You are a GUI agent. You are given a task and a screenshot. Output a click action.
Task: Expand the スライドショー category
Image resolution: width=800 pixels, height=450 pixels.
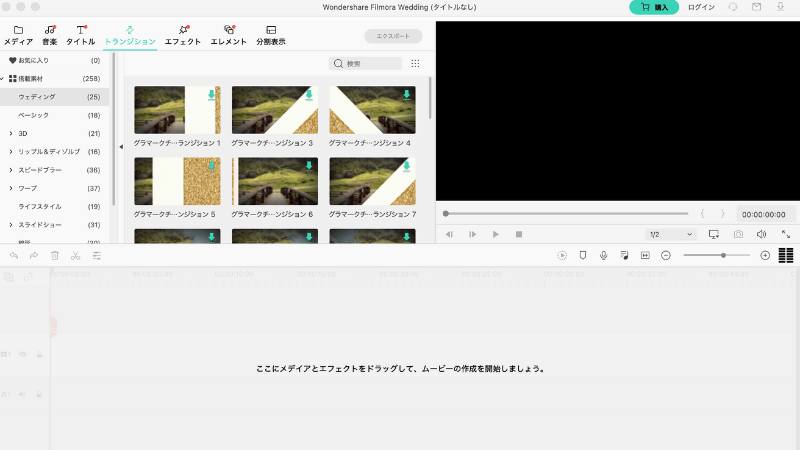pos(11,225)
